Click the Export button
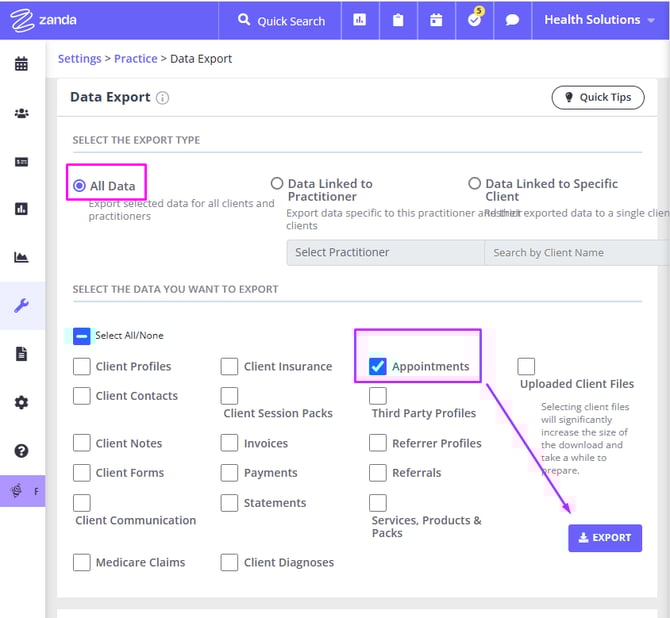The image size is (670, 618). point(604,538)
